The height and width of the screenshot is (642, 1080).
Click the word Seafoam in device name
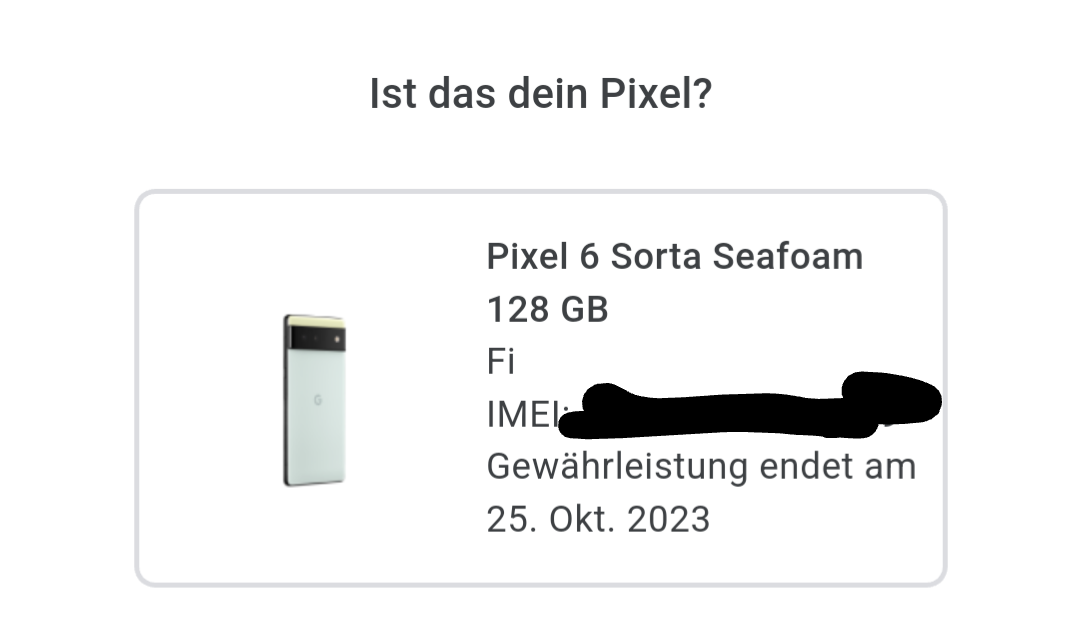tap(787, 256)
